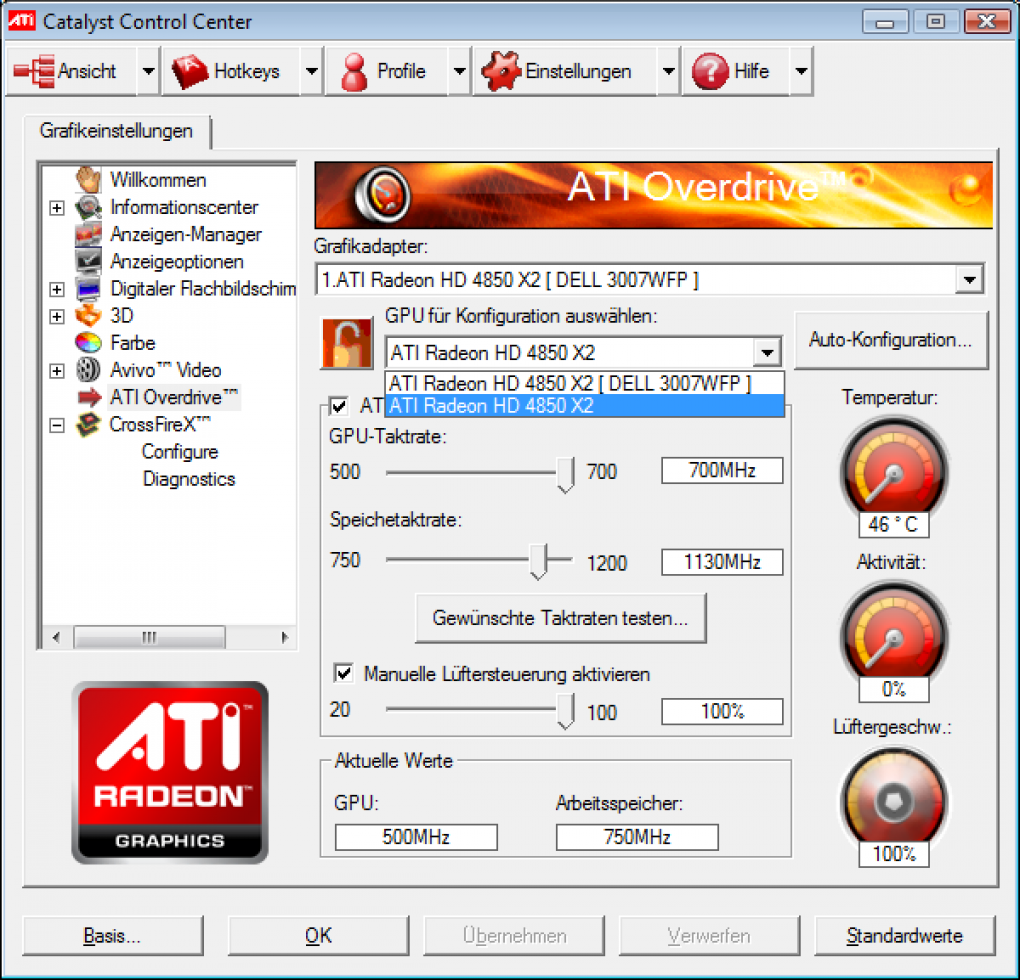
Task: Select the Grafikeinstellungen tab
Action: click(116, 131)
